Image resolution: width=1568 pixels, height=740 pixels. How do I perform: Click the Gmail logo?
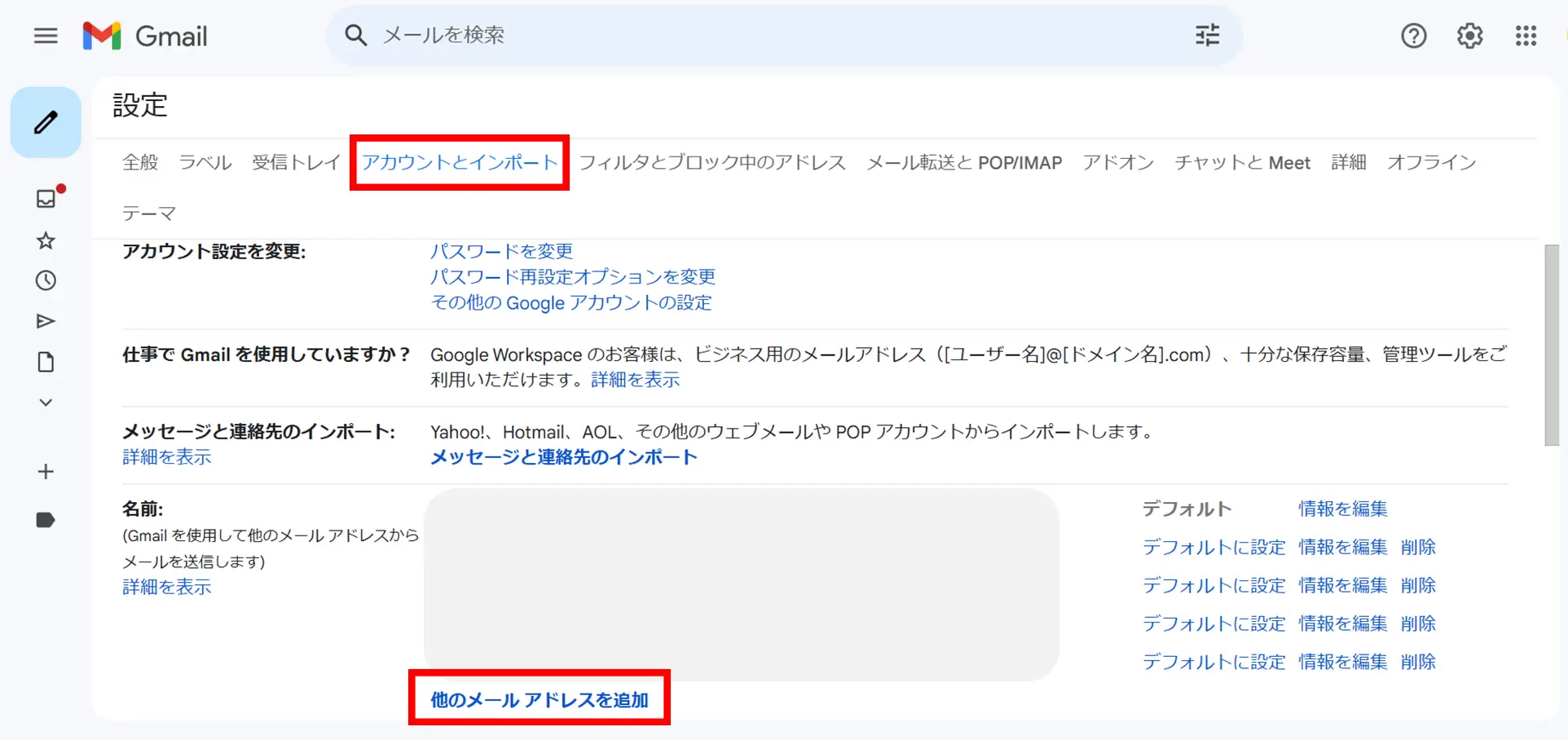pyautogui.click(x=145, y=36)
